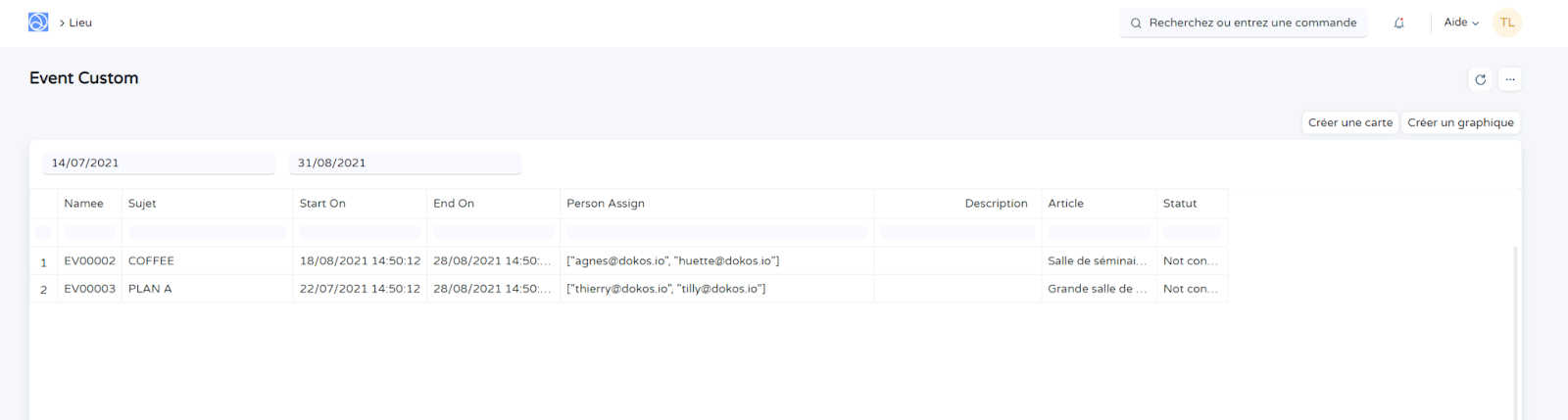Click the Dokos home logo icon
This screenshot has height=420, width=1568.
(x=38, y=23)
